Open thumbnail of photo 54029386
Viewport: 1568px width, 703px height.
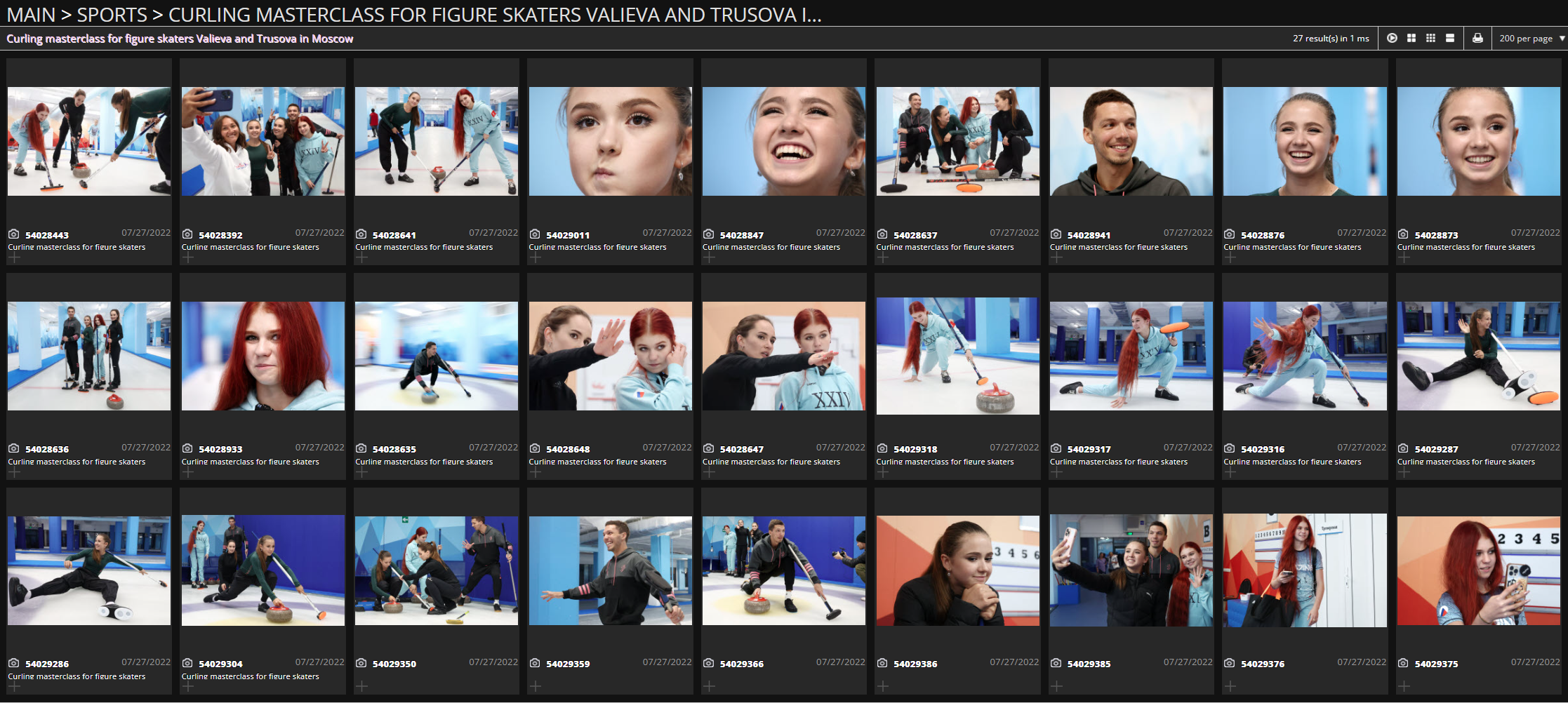pyautogui.click(x=957, y=570)
